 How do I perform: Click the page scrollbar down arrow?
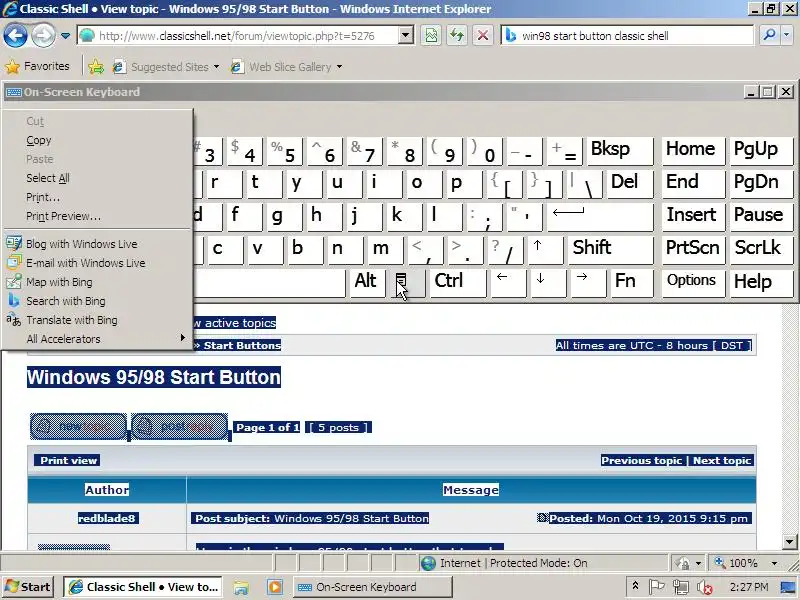789,542
